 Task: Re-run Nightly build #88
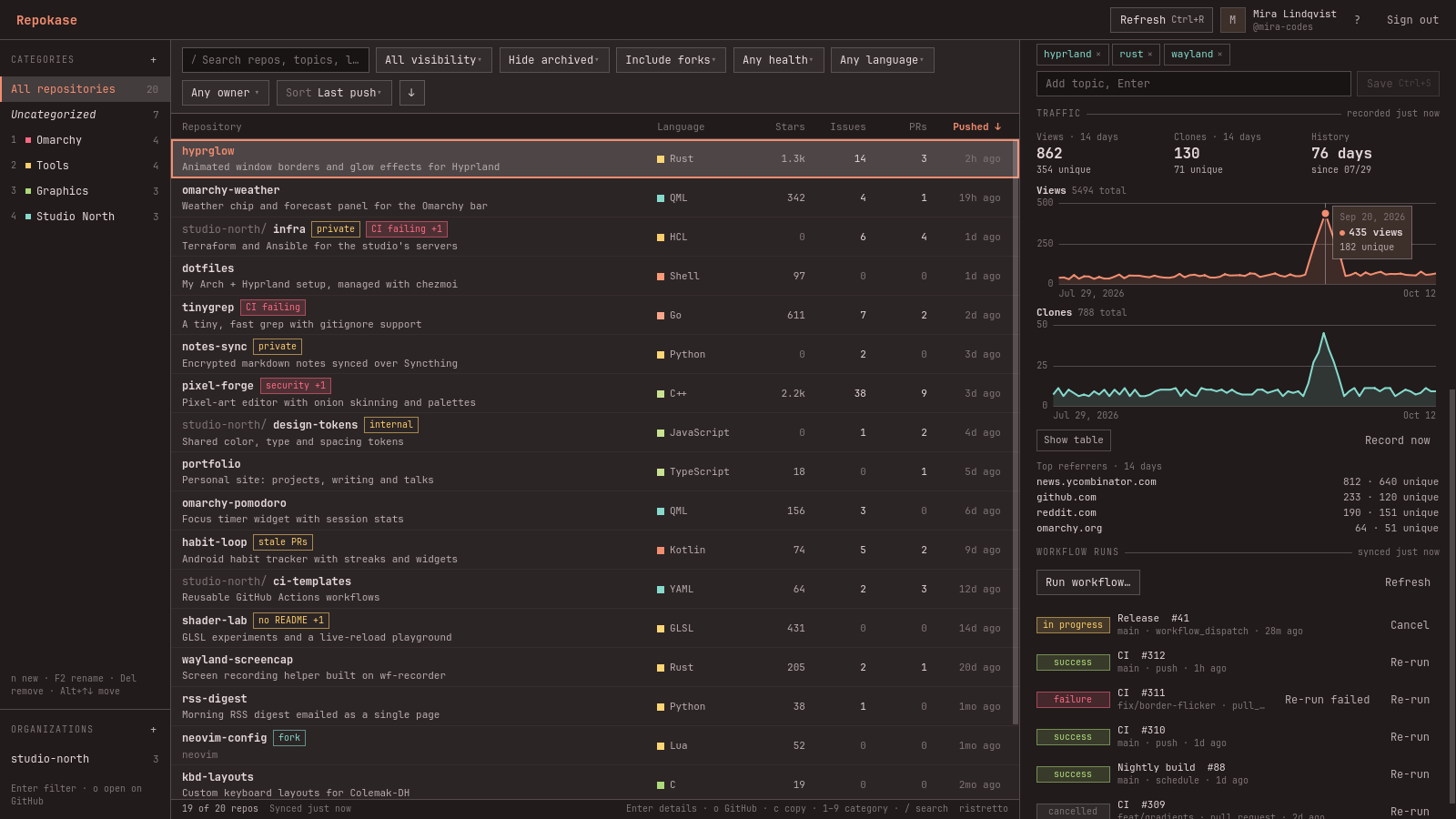tap(1410, 774)
